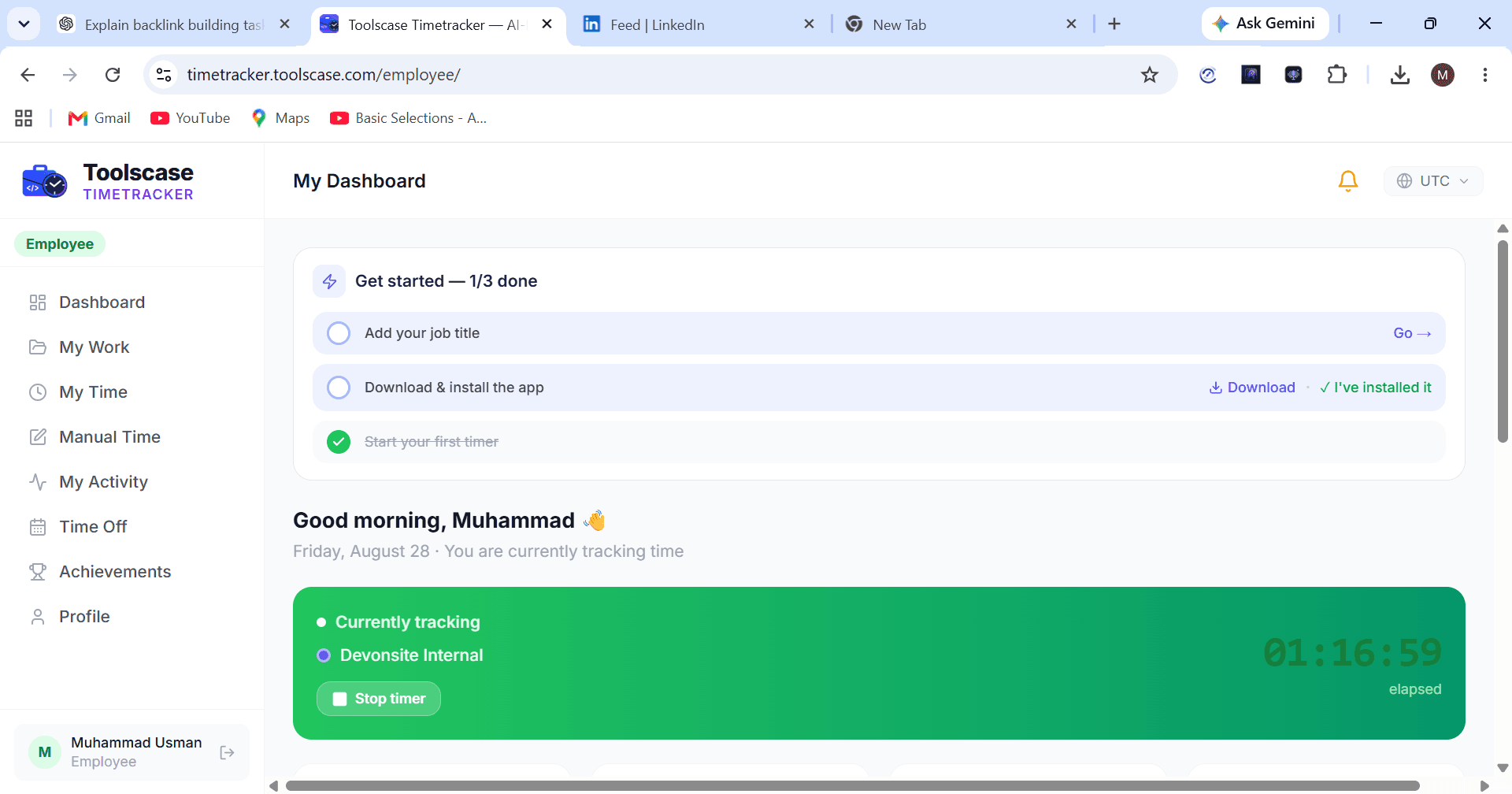Click the lightning bolt Get started icon

tap(329, 281)
